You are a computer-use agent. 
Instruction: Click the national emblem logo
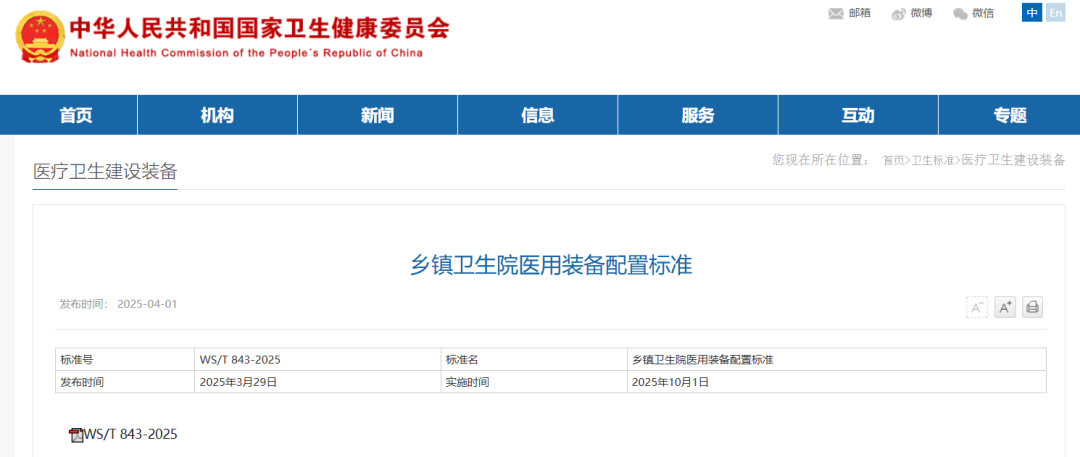click(38, 37)
